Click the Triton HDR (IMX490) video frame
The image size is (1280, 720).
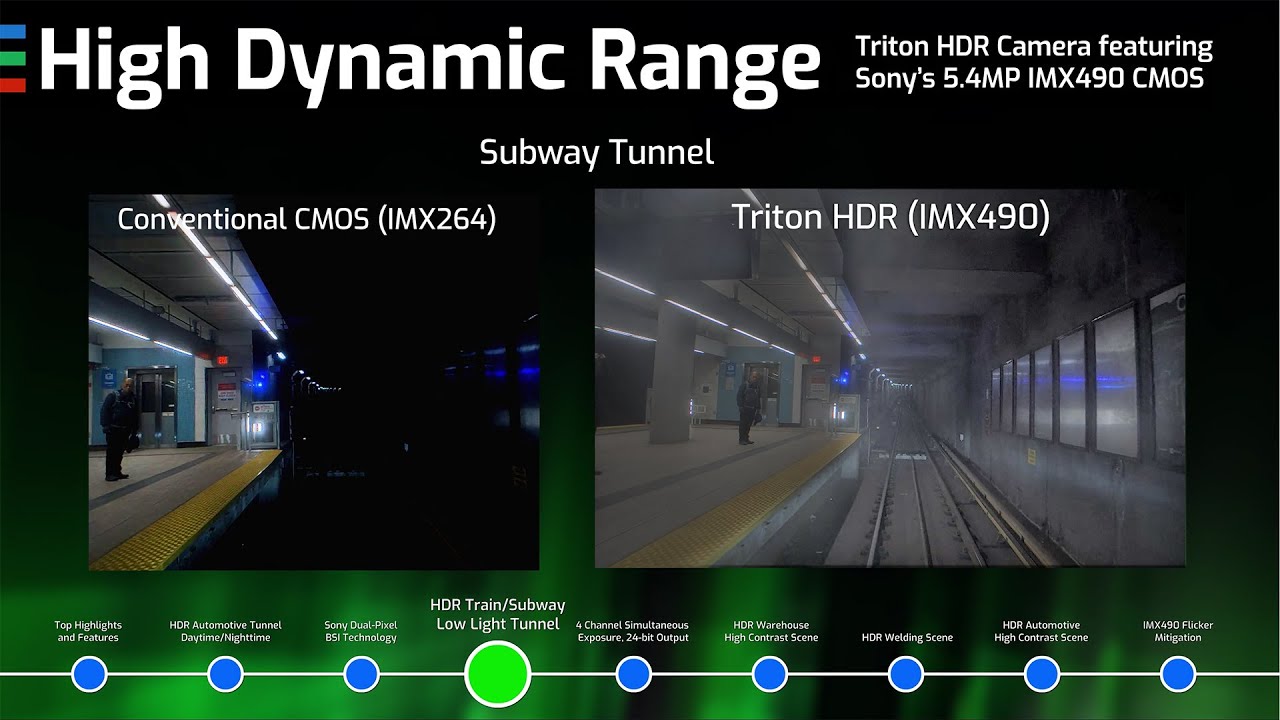point(890,378)
